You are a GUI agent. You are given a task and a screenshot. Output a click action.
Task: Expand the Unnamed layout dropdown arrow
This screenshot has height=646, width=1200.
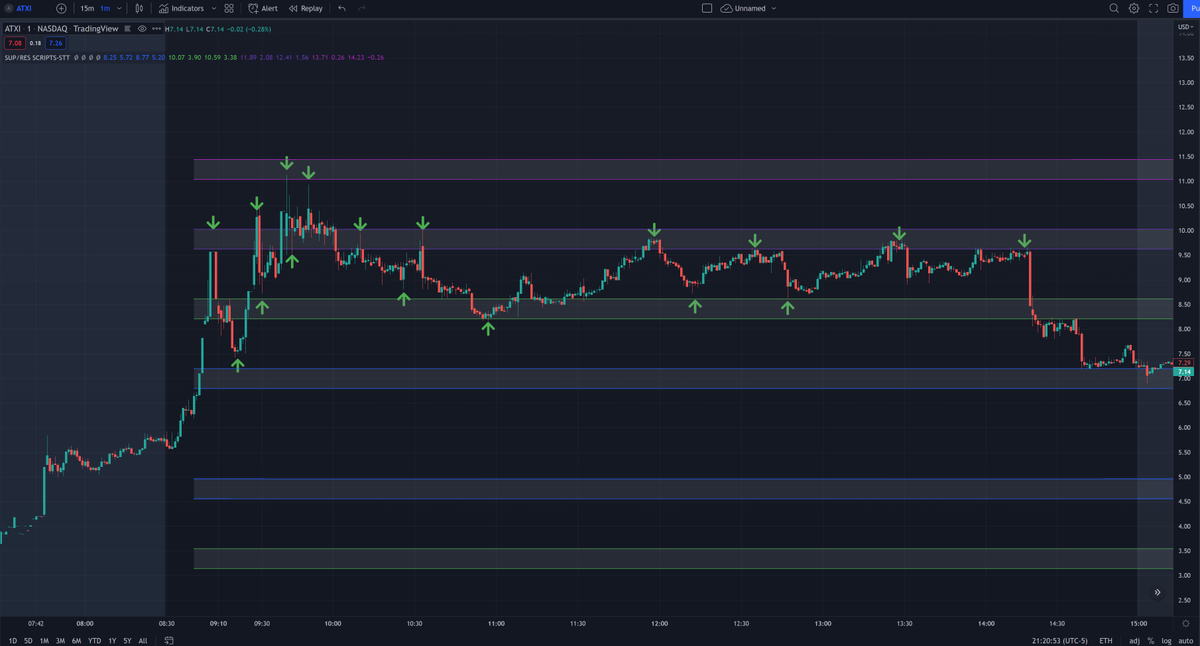pyautogui.click(x=774, y=8)
